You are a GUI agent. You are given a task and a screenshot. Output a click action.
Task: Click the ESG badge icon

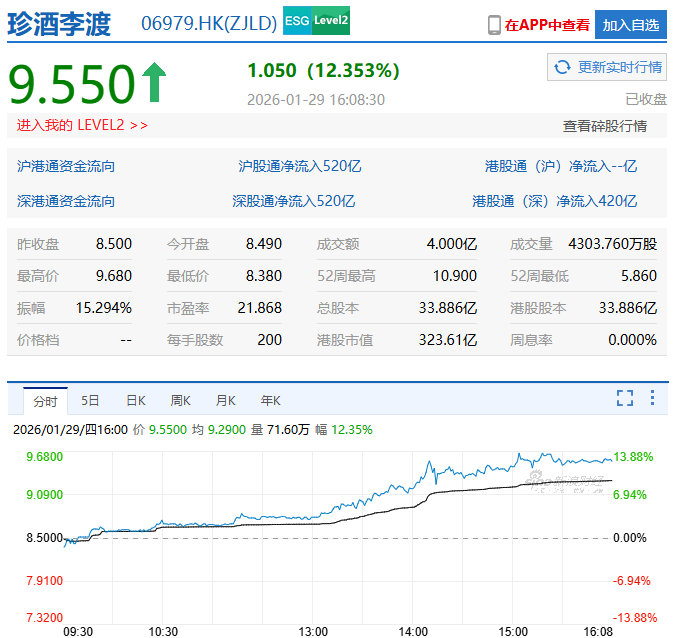click(297, 21)
